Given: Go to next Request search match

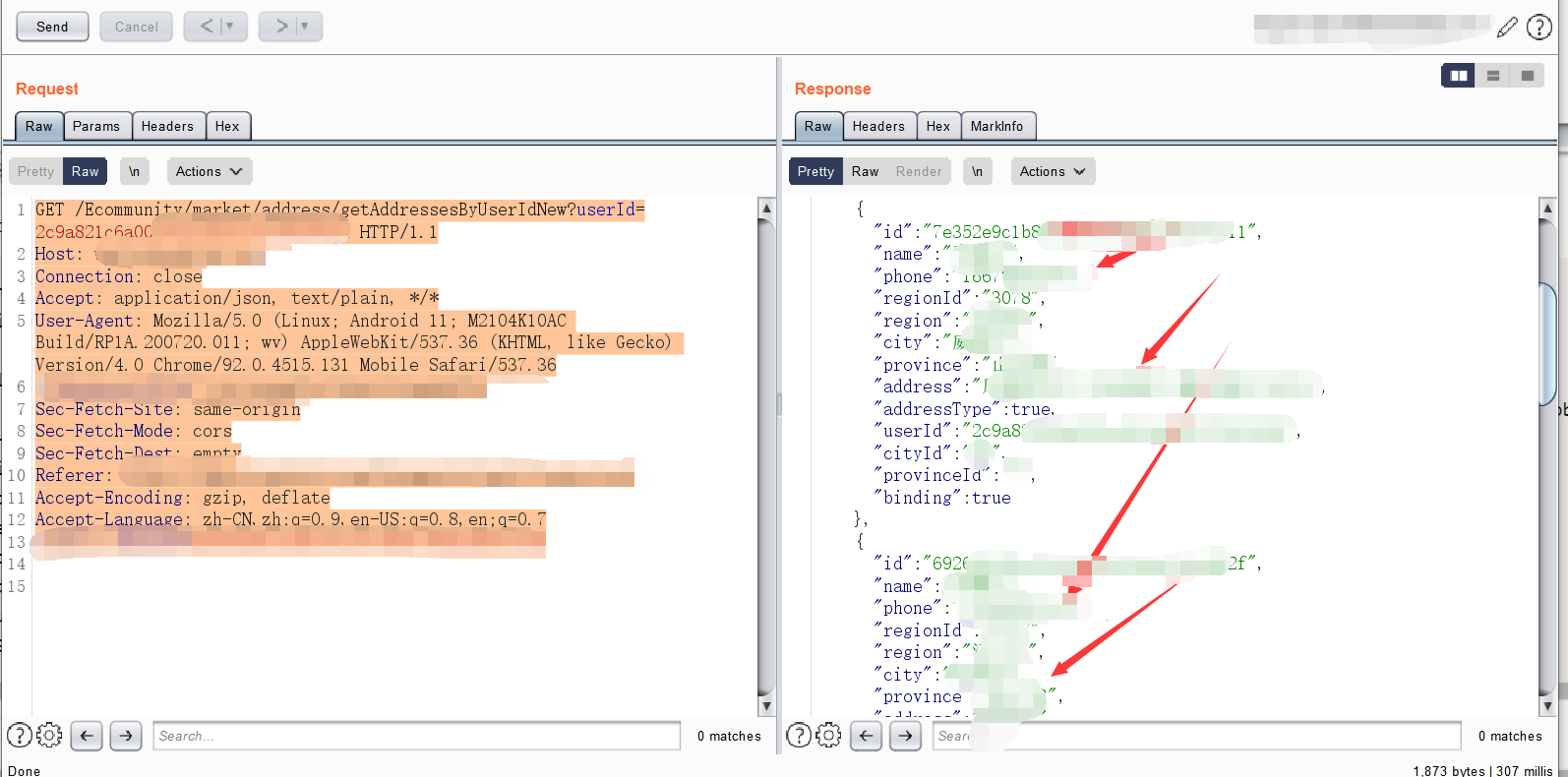Looking at the screenshot, I should (x=126, y=735).
